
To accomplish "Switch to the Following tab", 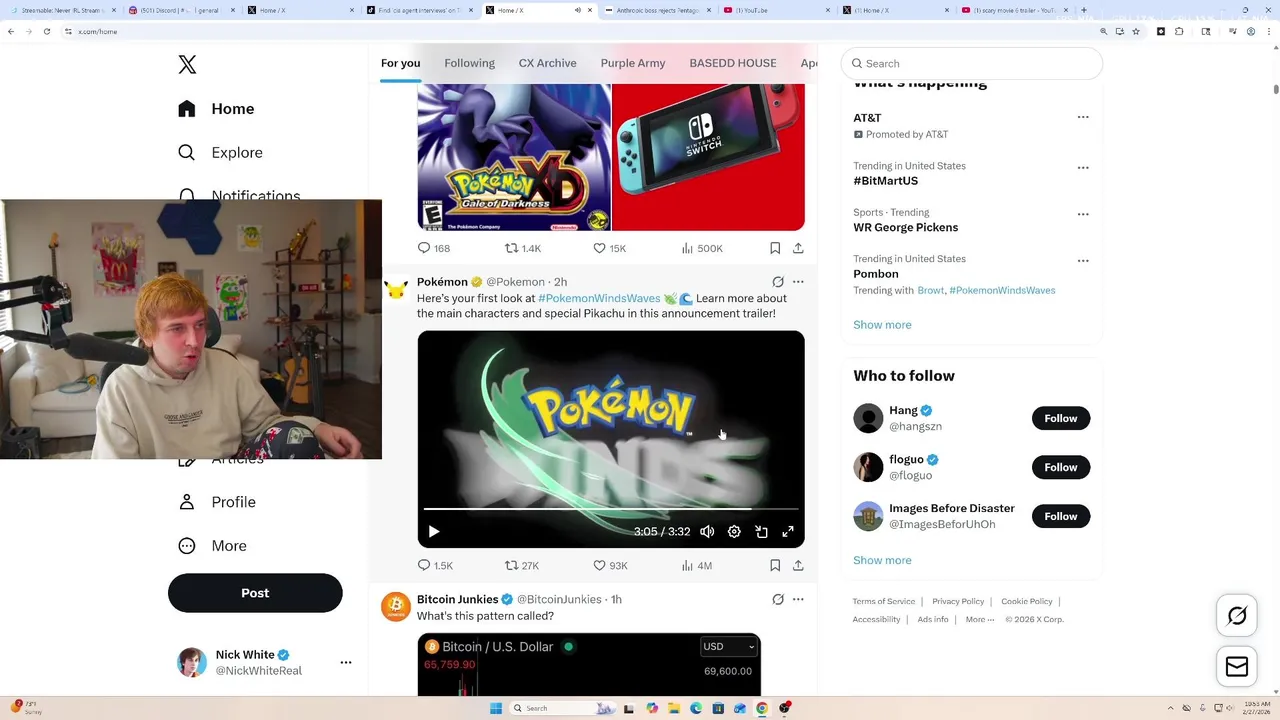I will pyautogui.click(x=469, y=63).
